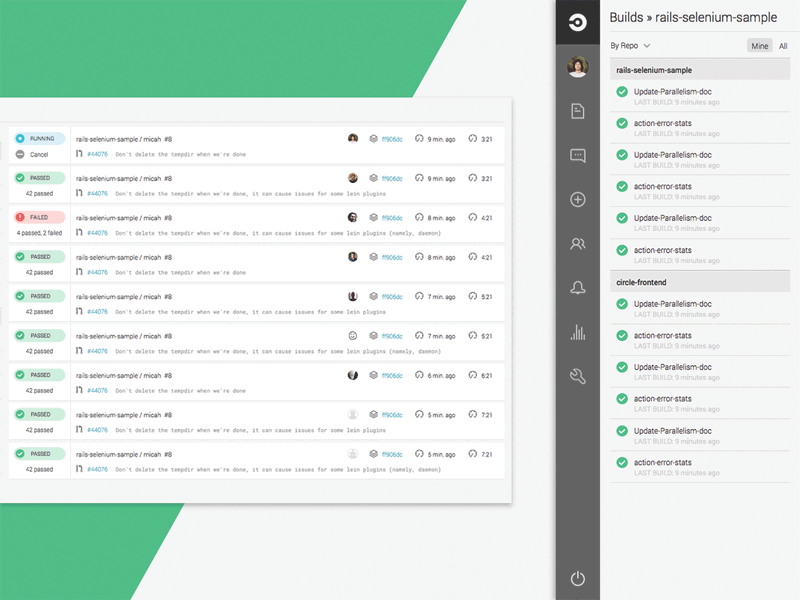Open the document page icon in sidebar
Viewport: 800px width, 600px height.
coord(578,111)
